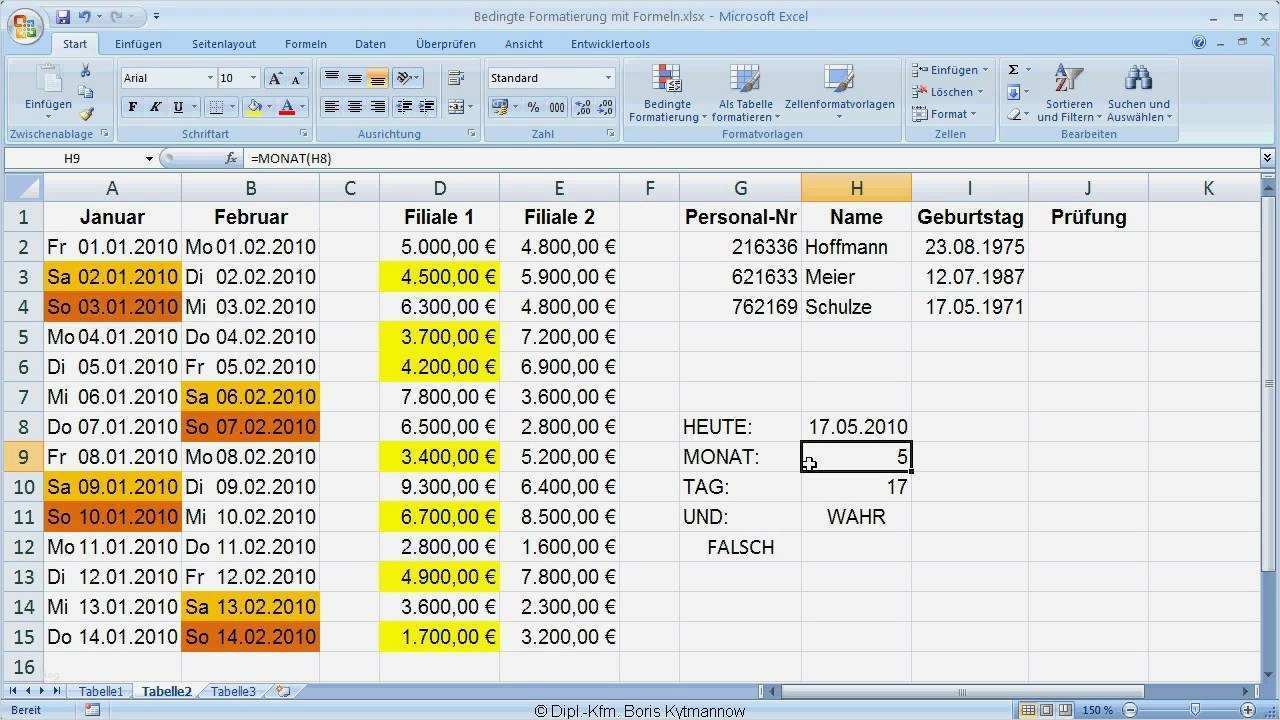Toggle bold formatting on the selection
Image resolution: width=1280 pixels, height=720 pixels.
(131, 106)
